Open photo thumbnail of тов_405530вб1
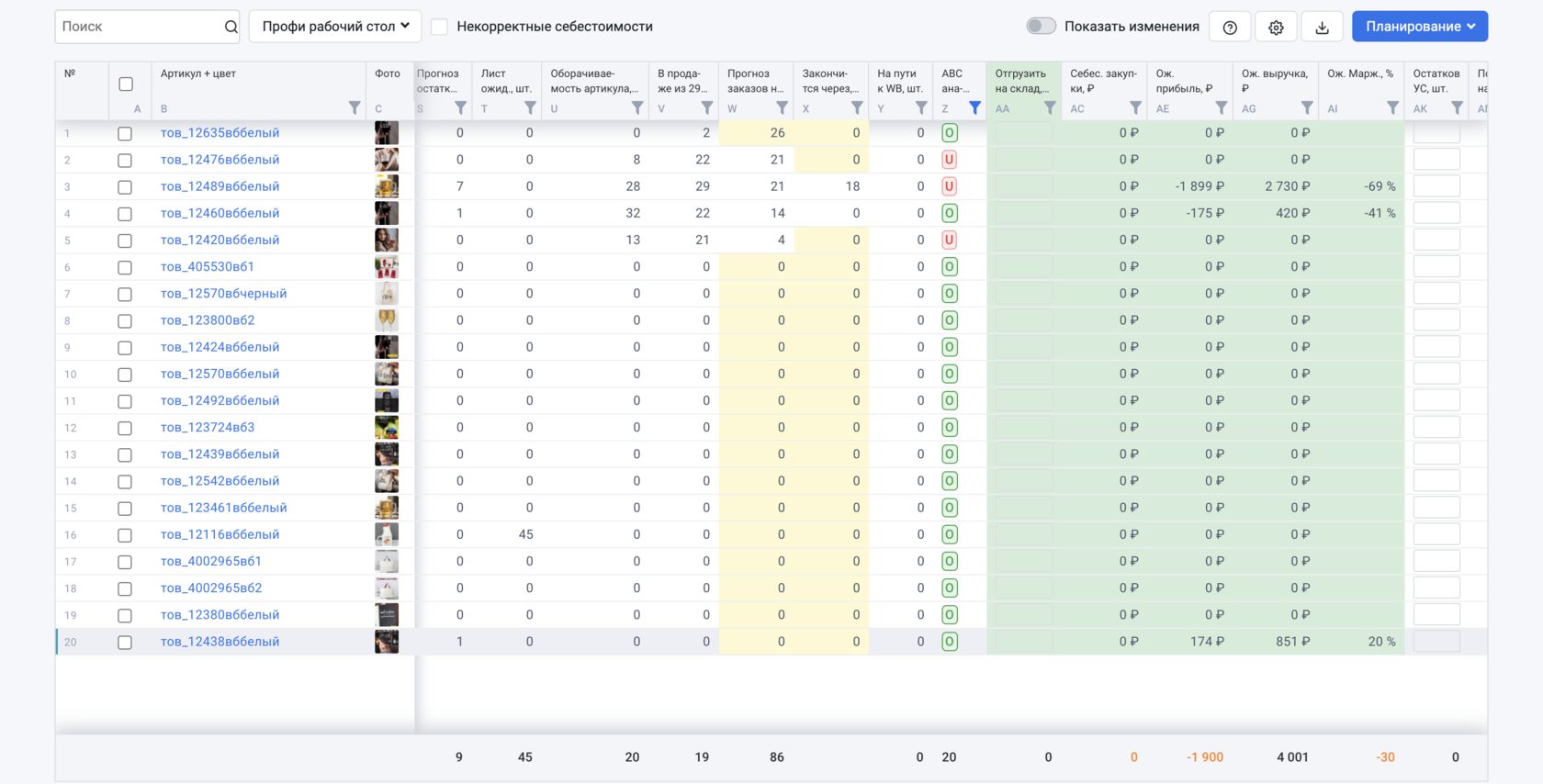This screenshot has height=784, width=1543. pos(387,267)
